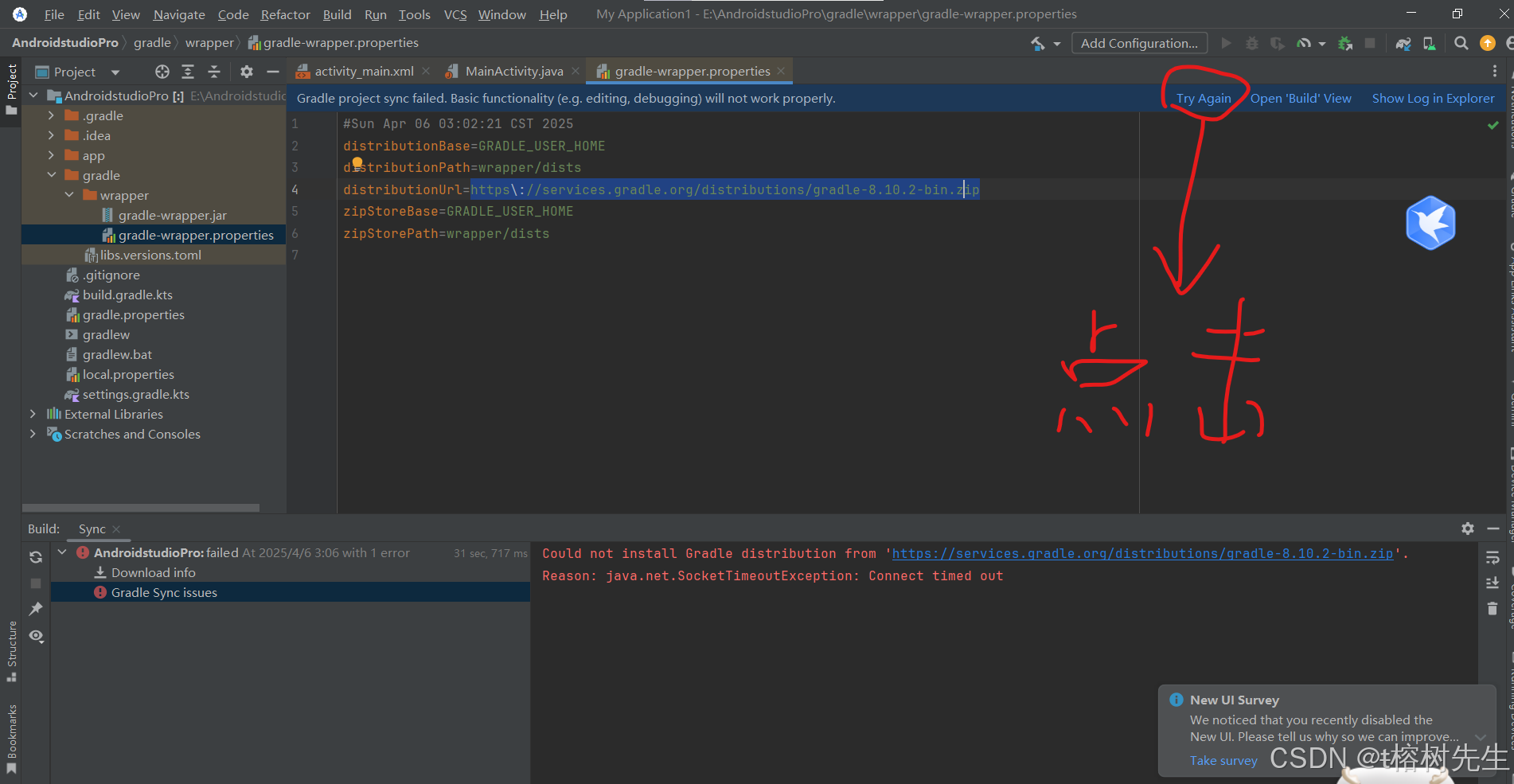Click the blue bird floating icon
The height and width of the screenshot is (784, 1514).
click(1430, 223)
